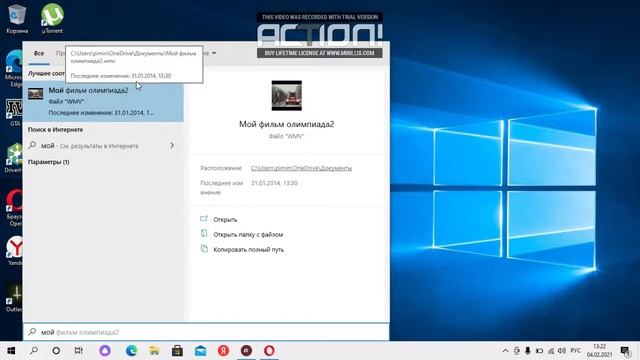The width and height of the screenshot is (640, 360).
Task: Click the video thumbnail in the left result
Action: click(36, 93)
